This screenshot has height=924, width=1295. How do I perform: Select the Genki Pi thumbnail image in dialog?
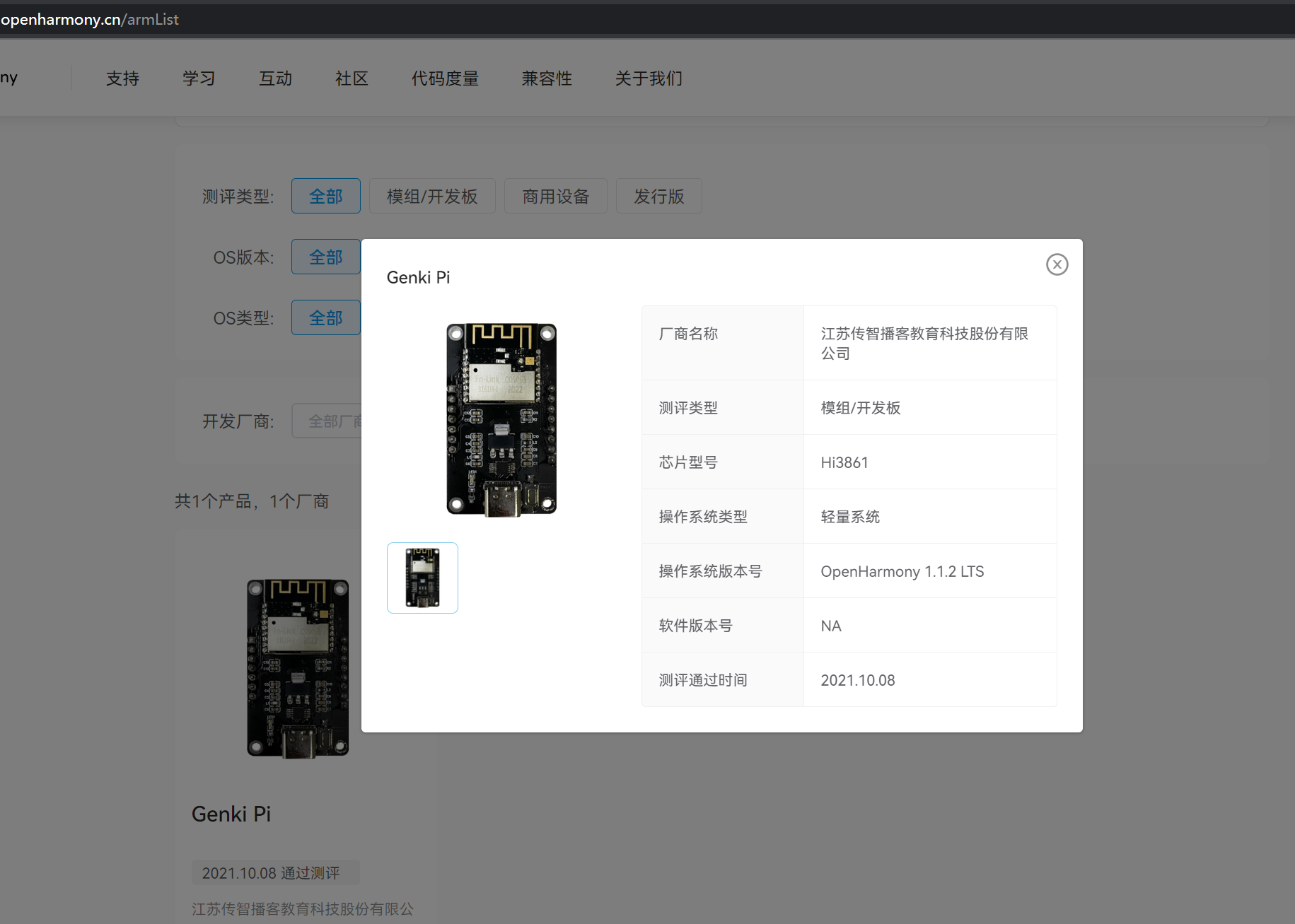click(422, 578)
